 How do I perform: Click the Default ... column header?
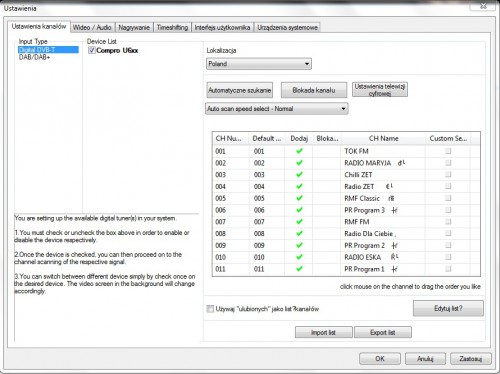point(267,138)
